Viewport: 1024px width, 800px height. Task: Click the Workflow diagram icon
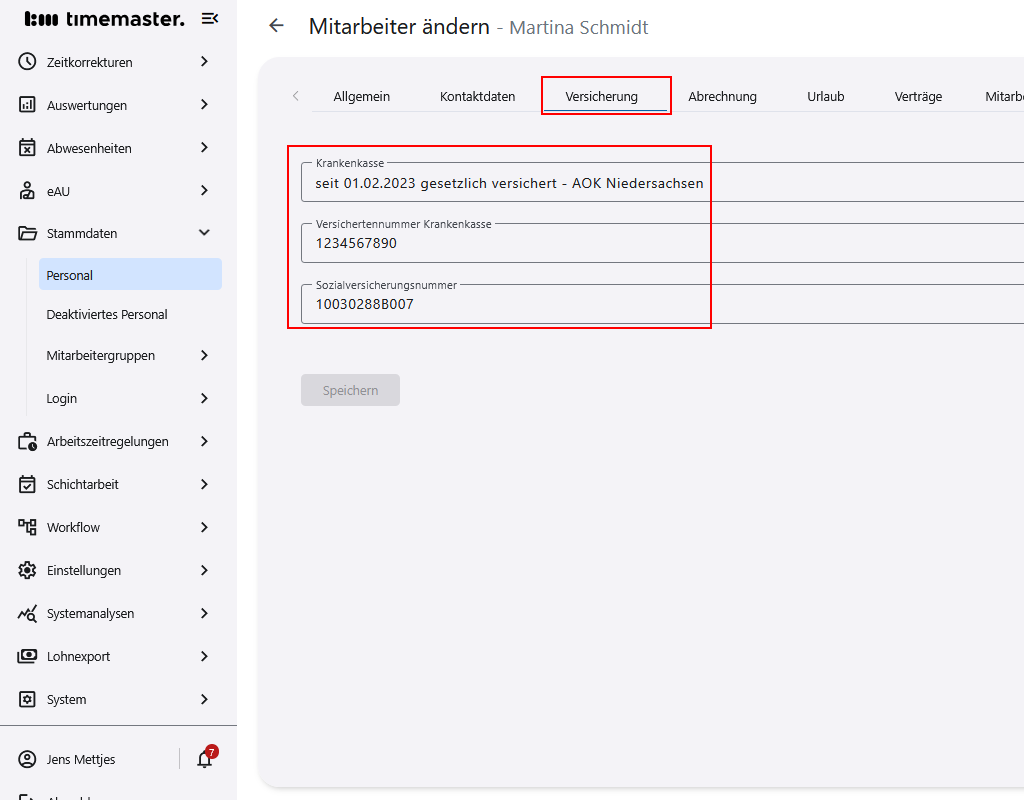[28, 527]
